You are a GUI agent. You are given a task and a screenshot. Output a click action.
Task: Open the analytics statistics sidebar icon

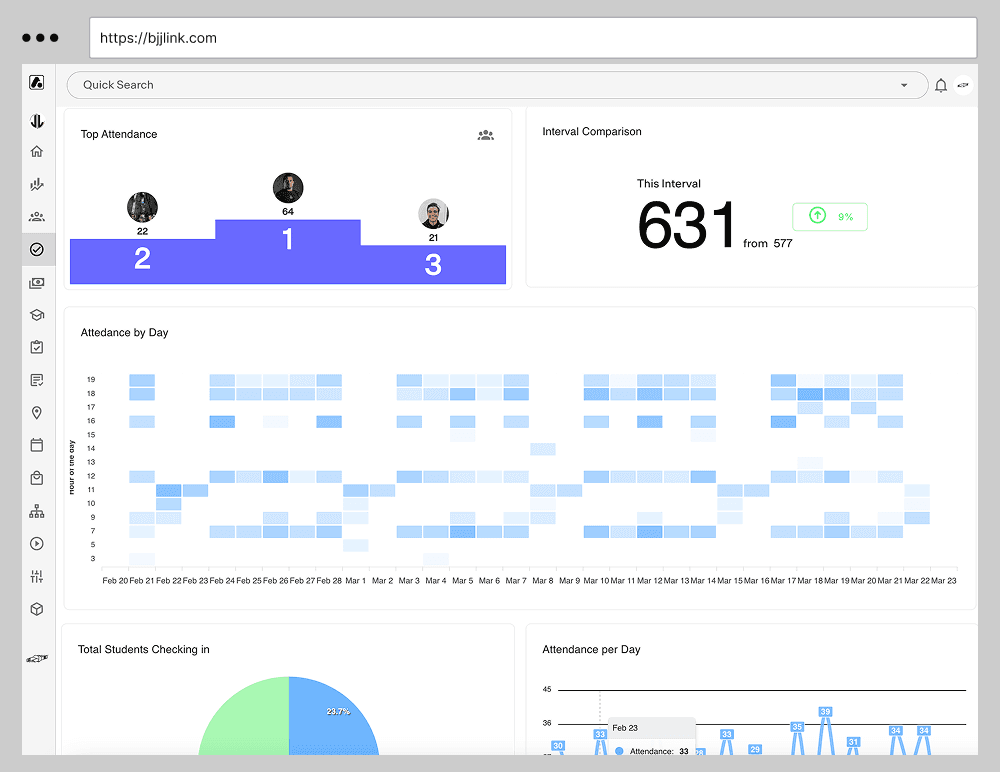pos(37,184)
